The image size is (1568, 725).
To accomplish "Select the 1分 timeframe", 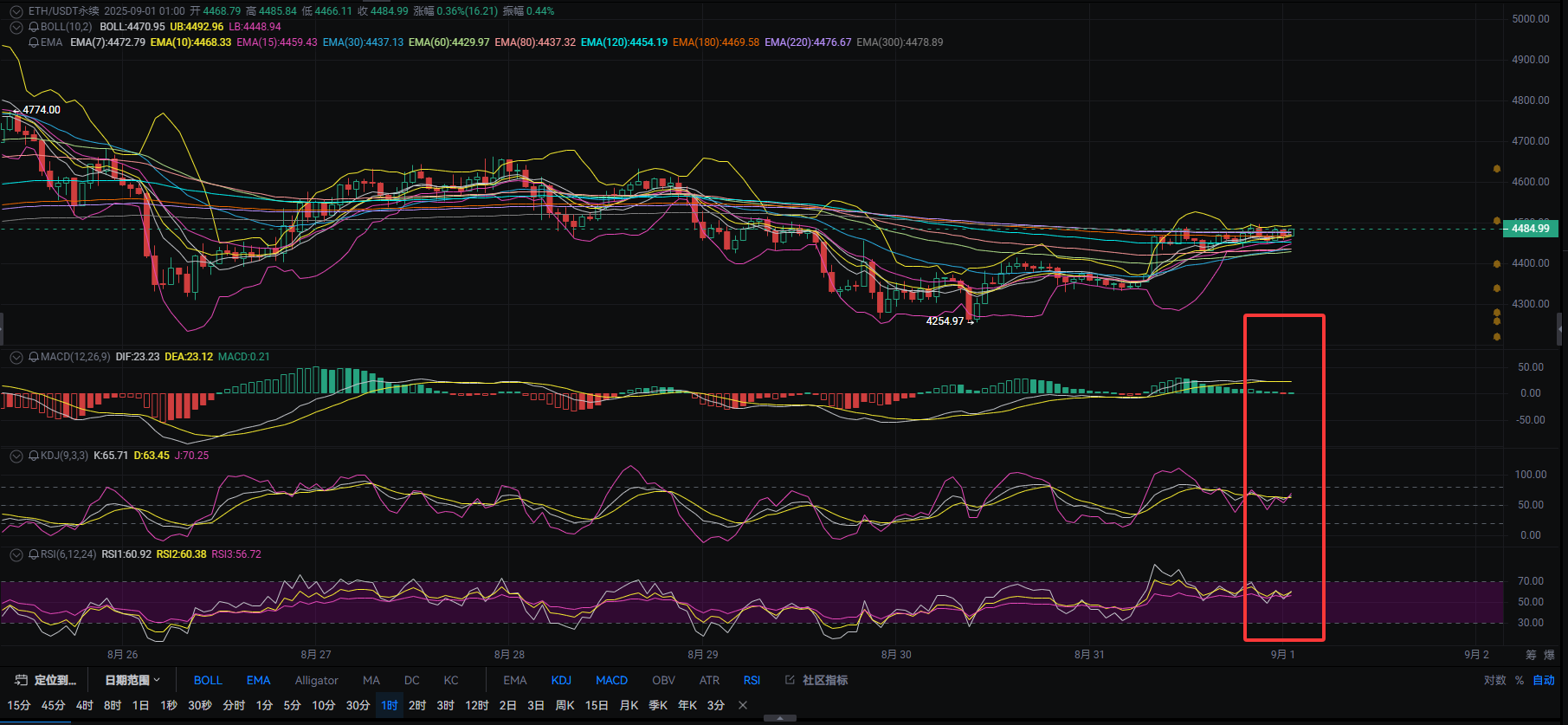I will (x=264, y=705).
